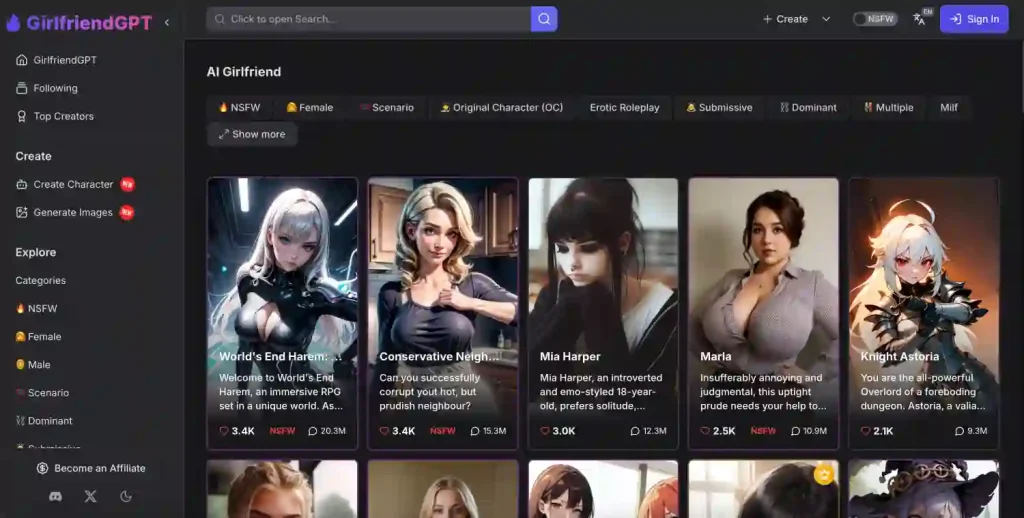This screenshot has width=1024, height=518.
Task: Click the Sign In arrow icon
Action: (x=955, y=19)
